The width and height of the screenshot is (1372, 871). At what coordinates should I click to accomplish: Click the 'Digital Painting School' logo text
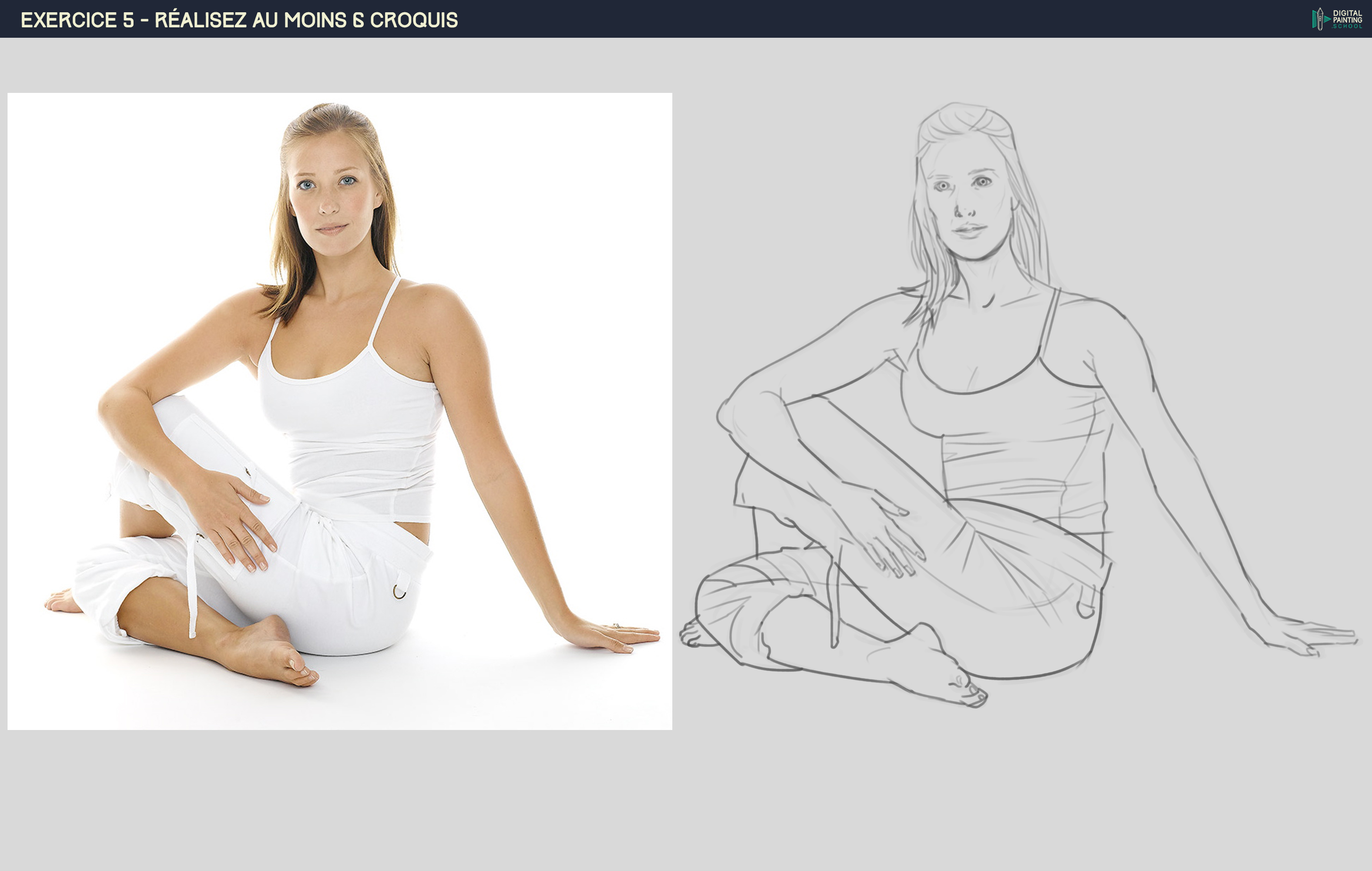point(1348,19)
